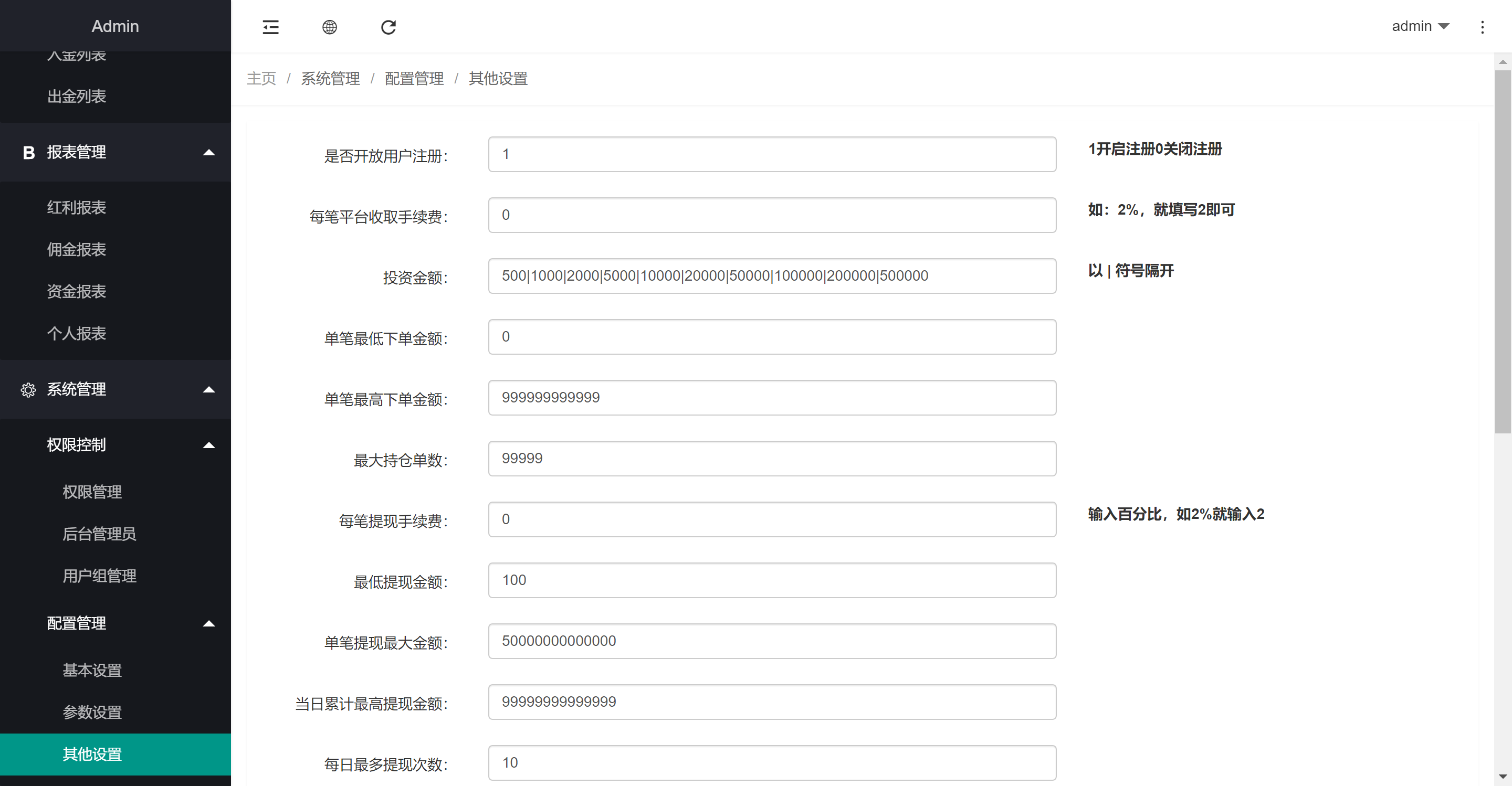Collapse the sidebar with the menu fold icon
The width and height of the screenshot is (1512, 786).
pos(270,27)
